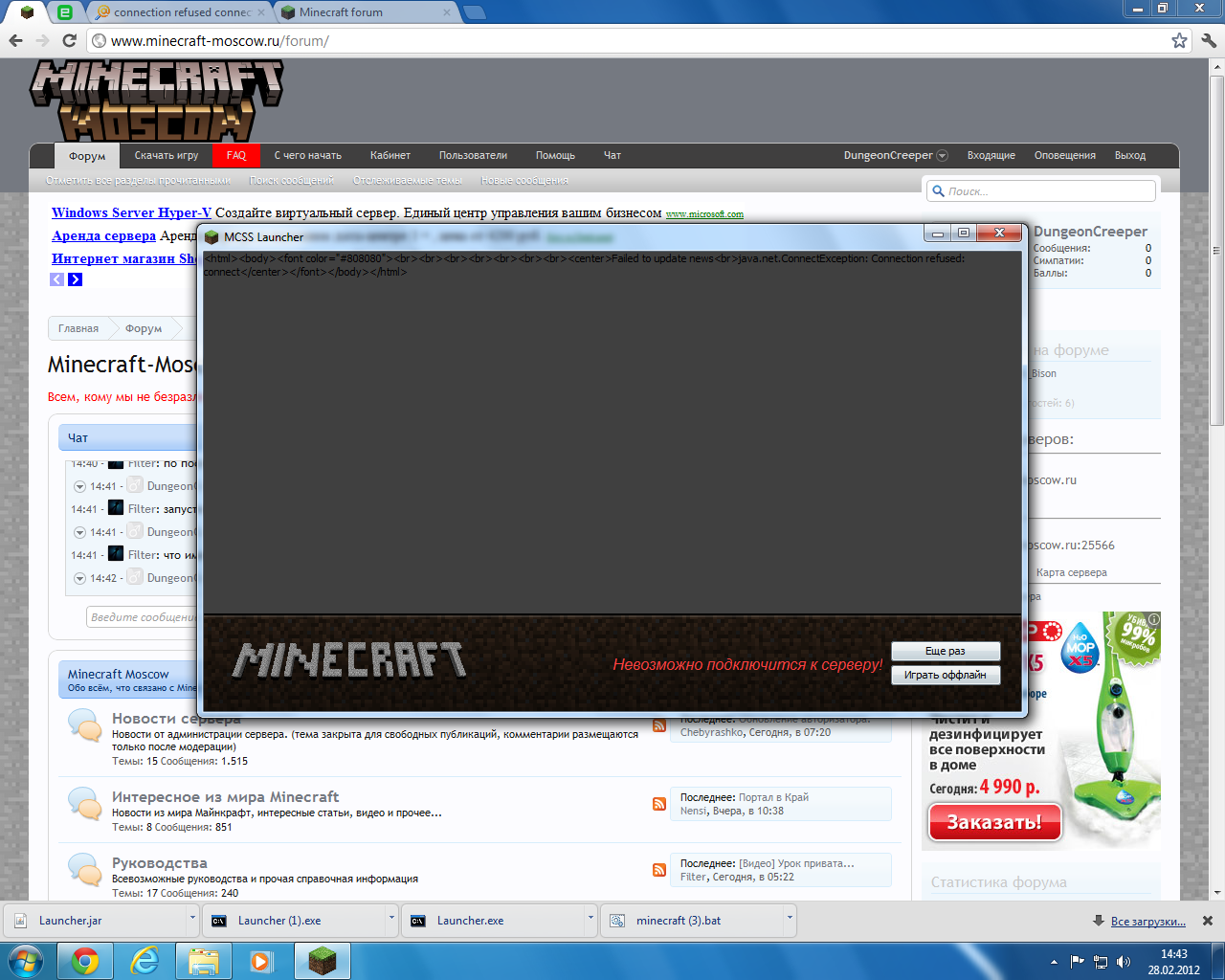1225x980 pixels.
Task: Switch to the Minecraft launcher taskbar icon
Action: point(323,961)
